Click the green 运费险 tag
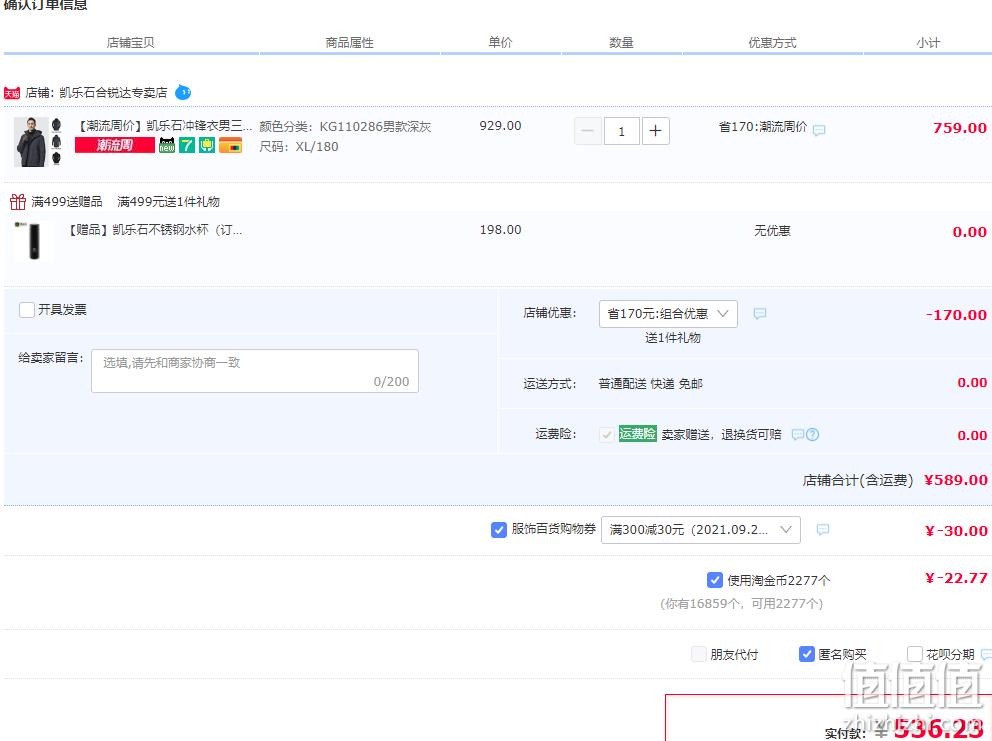Screen dimensions: 992x741 click(637, 433)
